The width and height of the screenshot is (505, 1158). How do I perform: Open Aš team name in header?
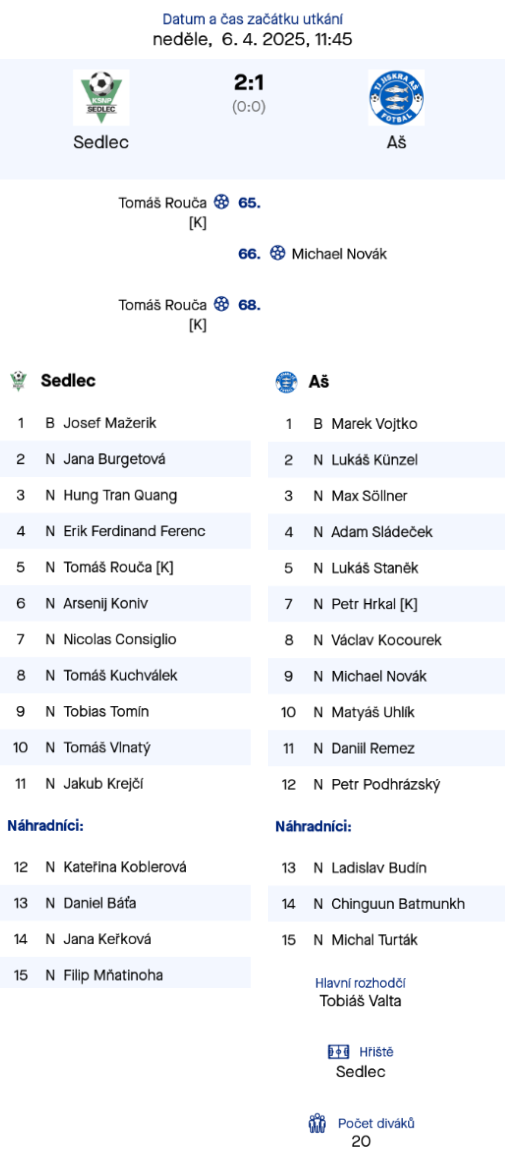(x=396, y=143)
